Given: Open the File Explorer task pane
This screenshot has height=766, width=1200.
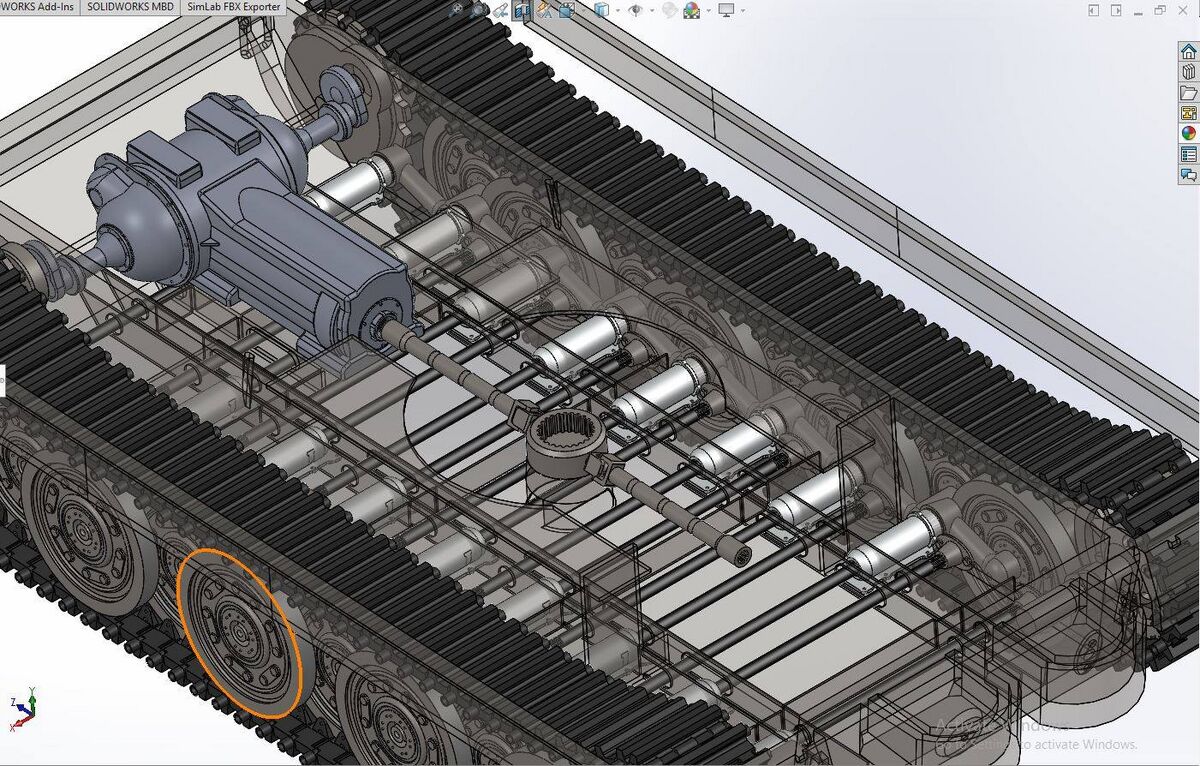Looking at the screenshot, I should [1188, 93].
